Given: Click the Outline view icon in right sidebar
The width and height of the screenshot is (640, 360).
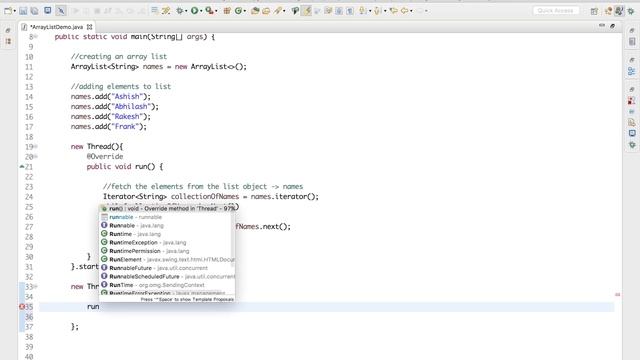Looking at the screenshot, I should click(x=632, y=71).
